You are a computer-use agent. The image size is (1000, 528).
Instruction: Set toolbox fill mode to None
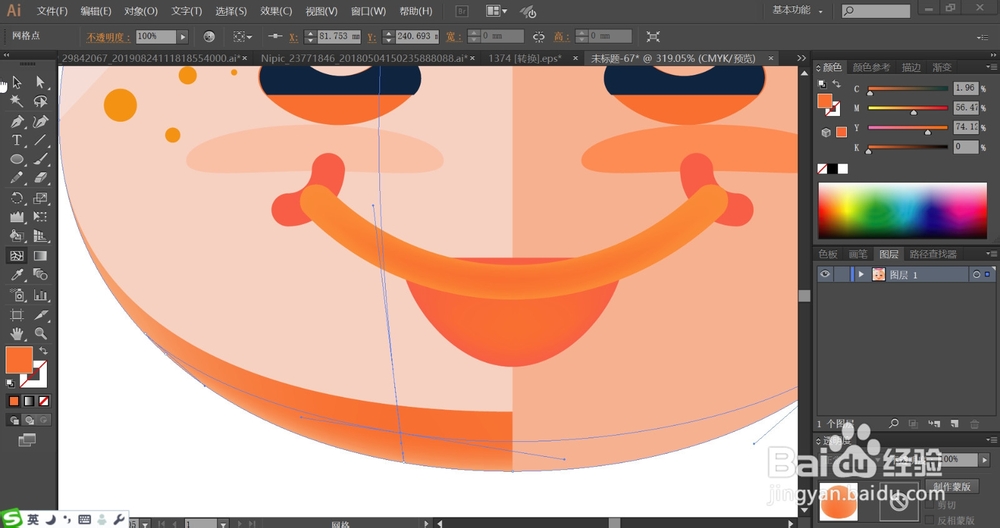(43, 401)
